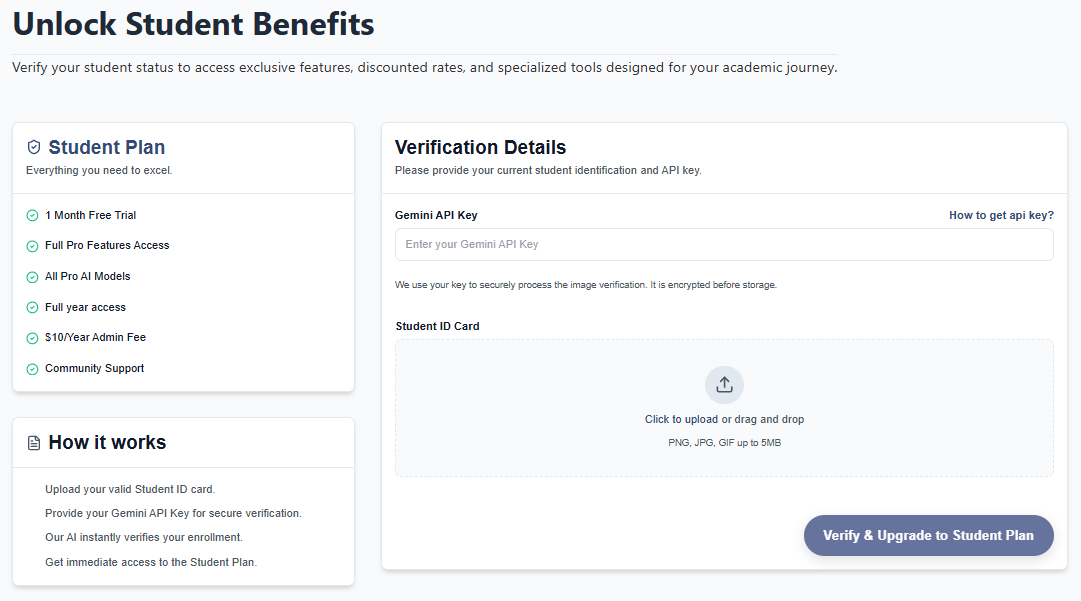Click check icon next to Full year access

pyautogui.click(x=32, y=308)
